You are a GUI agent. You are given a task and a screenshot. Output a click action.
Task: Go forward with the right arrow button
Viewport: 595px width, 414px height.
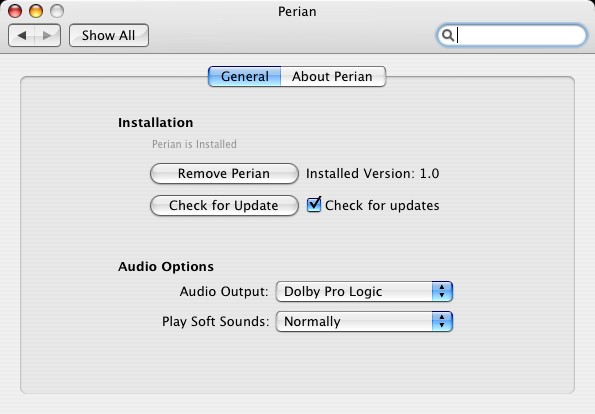47,36
